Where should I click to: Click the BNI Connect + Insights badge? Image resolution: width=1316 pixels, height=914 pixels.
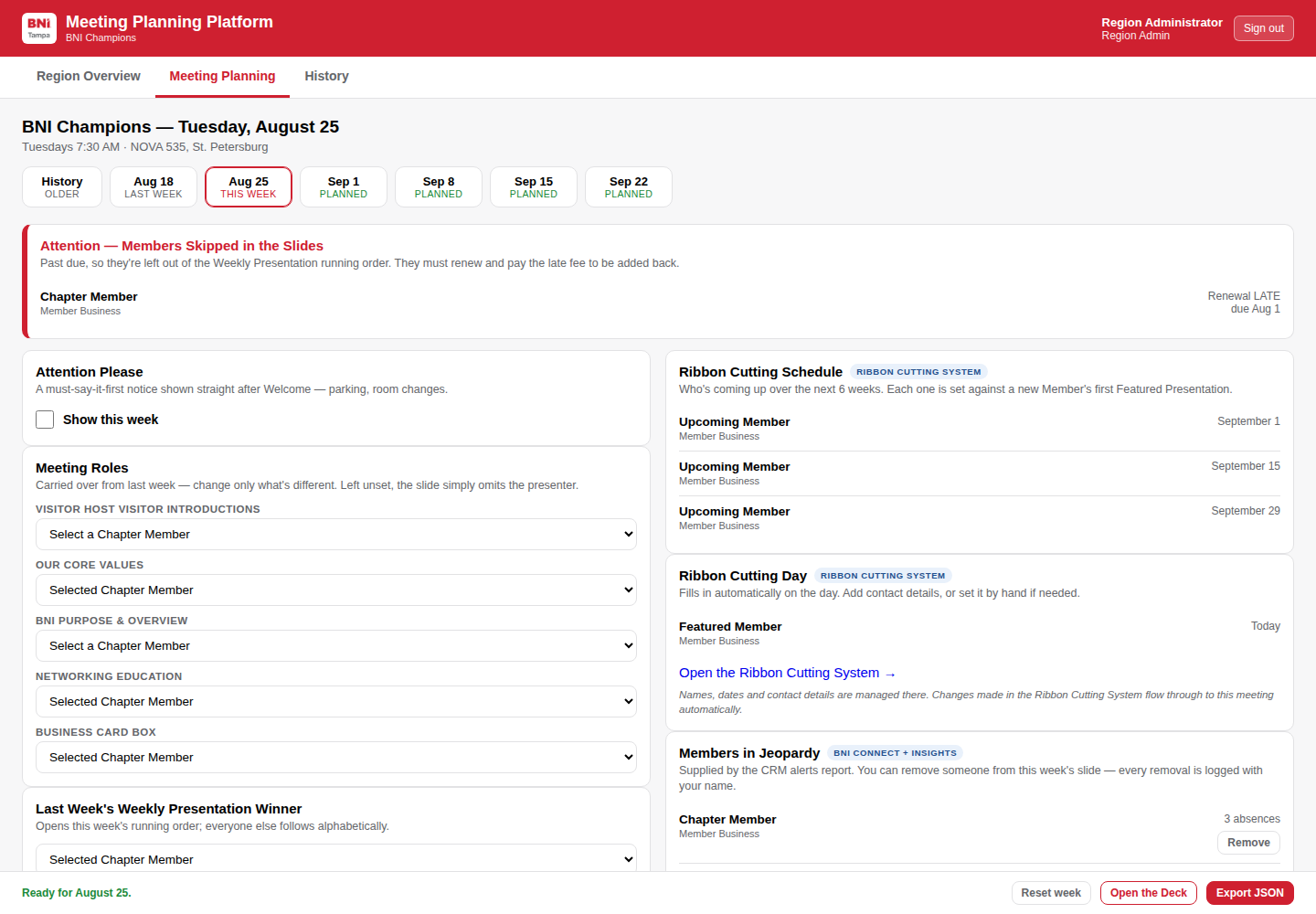click(x=895, y=753)
